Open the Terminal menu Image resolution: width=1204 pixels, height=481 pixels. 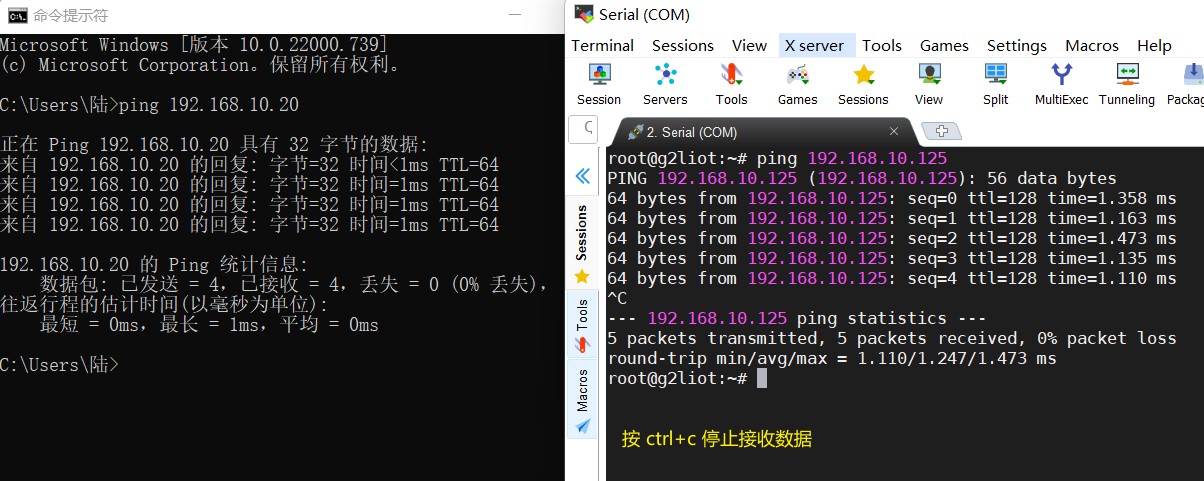click(602, 45)
